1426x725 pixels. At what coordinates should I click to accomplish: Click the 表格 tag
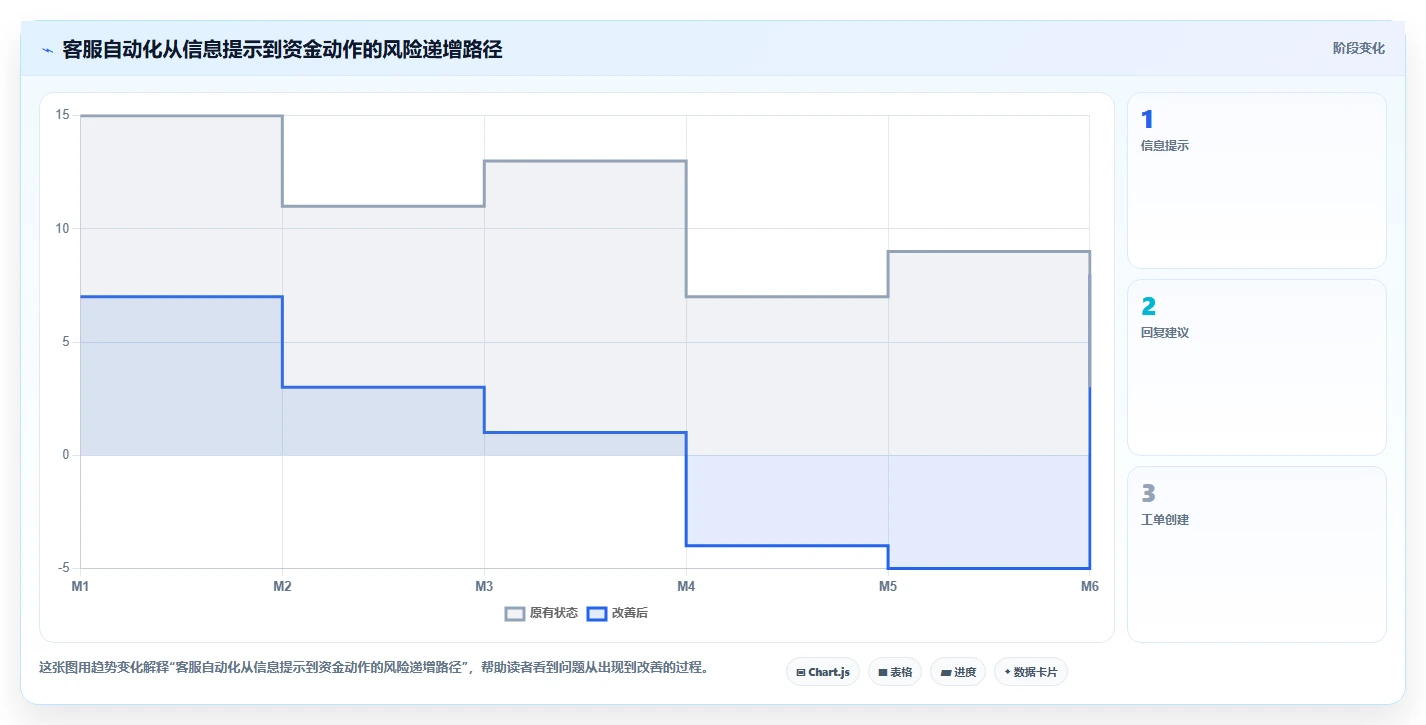tap(895, 672)
